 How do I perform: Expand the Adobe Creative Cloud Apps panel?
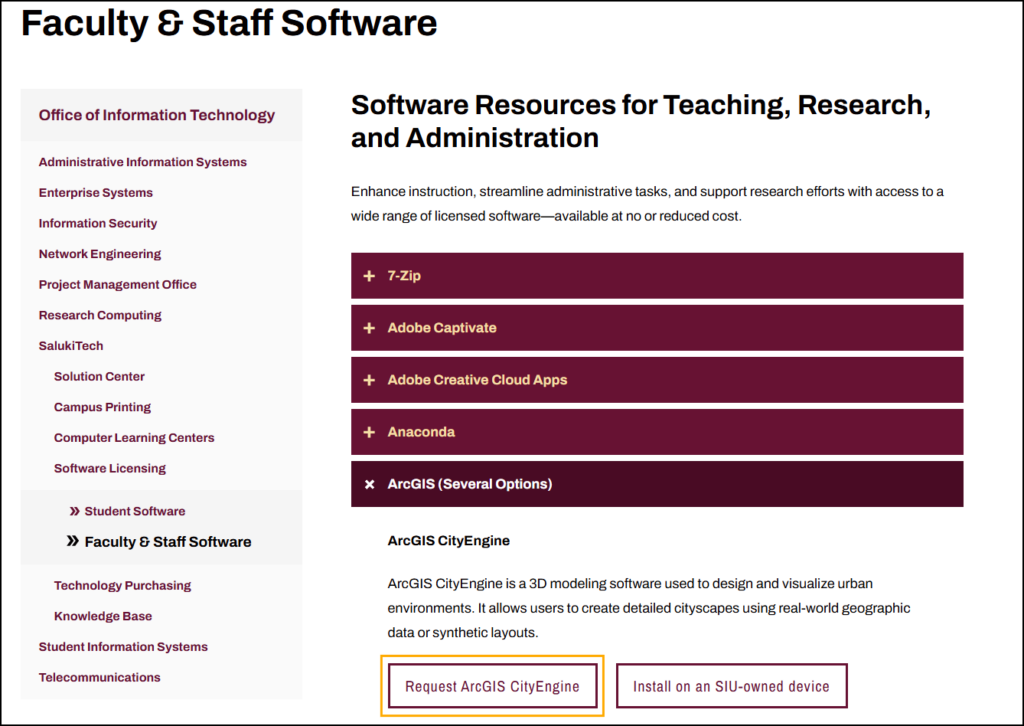(656, 380)
